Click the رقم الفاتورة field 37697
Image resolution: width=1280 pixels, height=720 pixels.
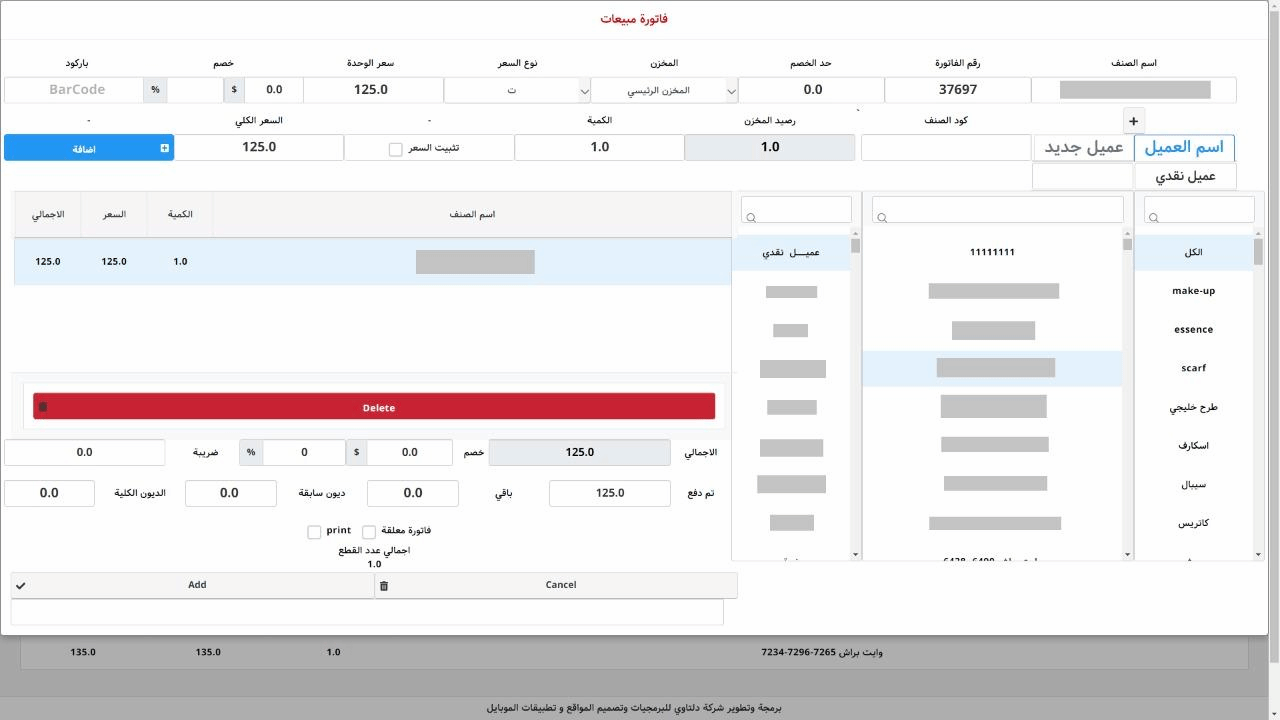(x=958, y=90)
